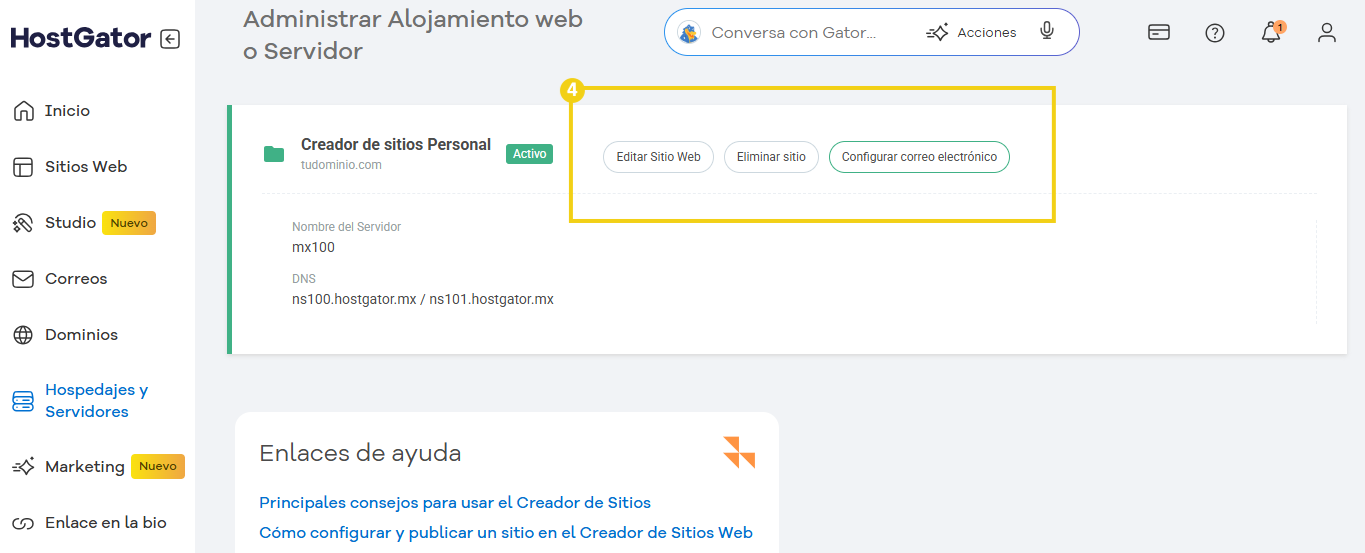
Task: Click the Enlace en la bio chain icon
Action: tap(23, 523)
